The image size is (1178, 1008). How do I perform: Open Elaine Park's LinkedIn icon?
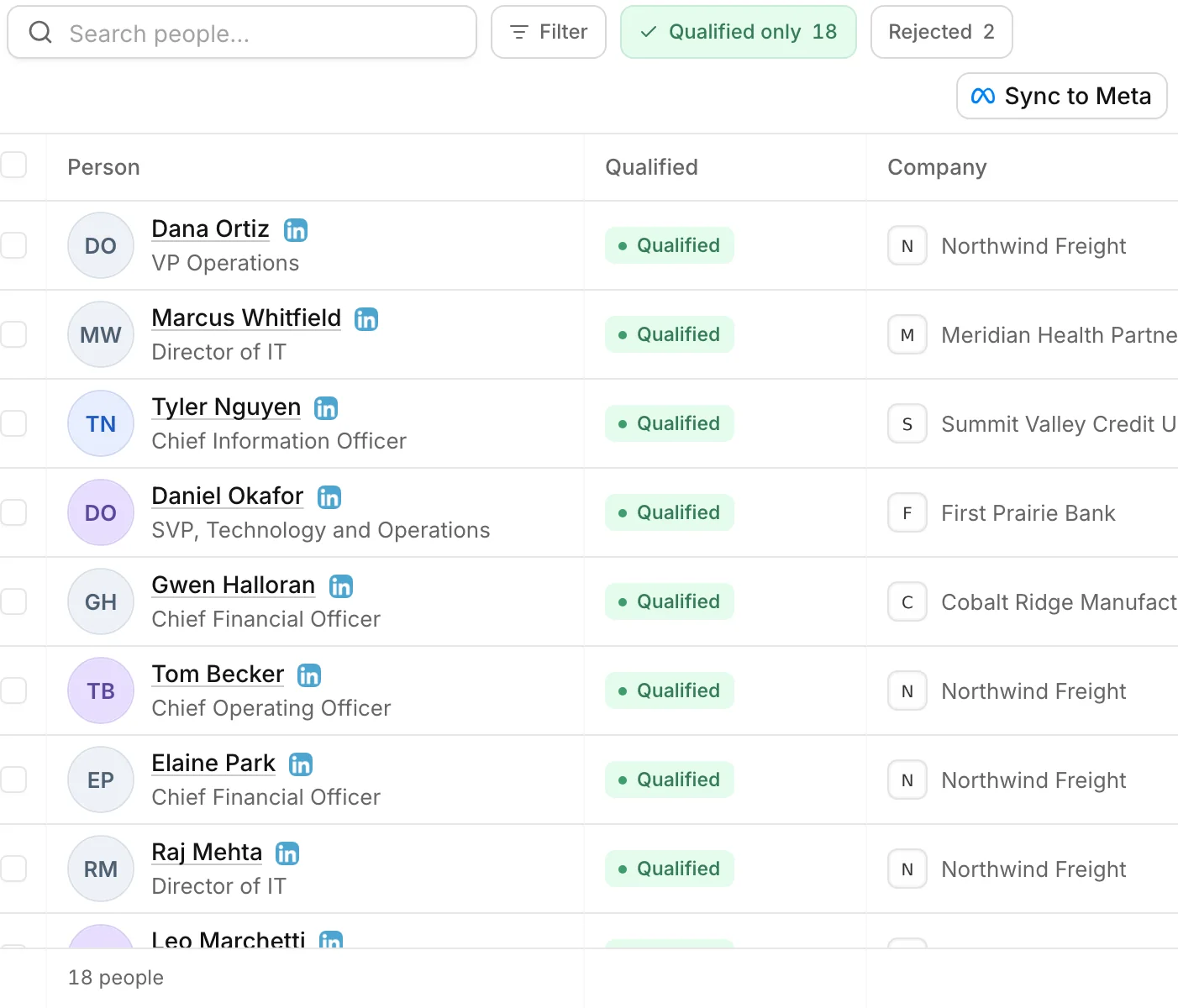click(x=301, y=764)
